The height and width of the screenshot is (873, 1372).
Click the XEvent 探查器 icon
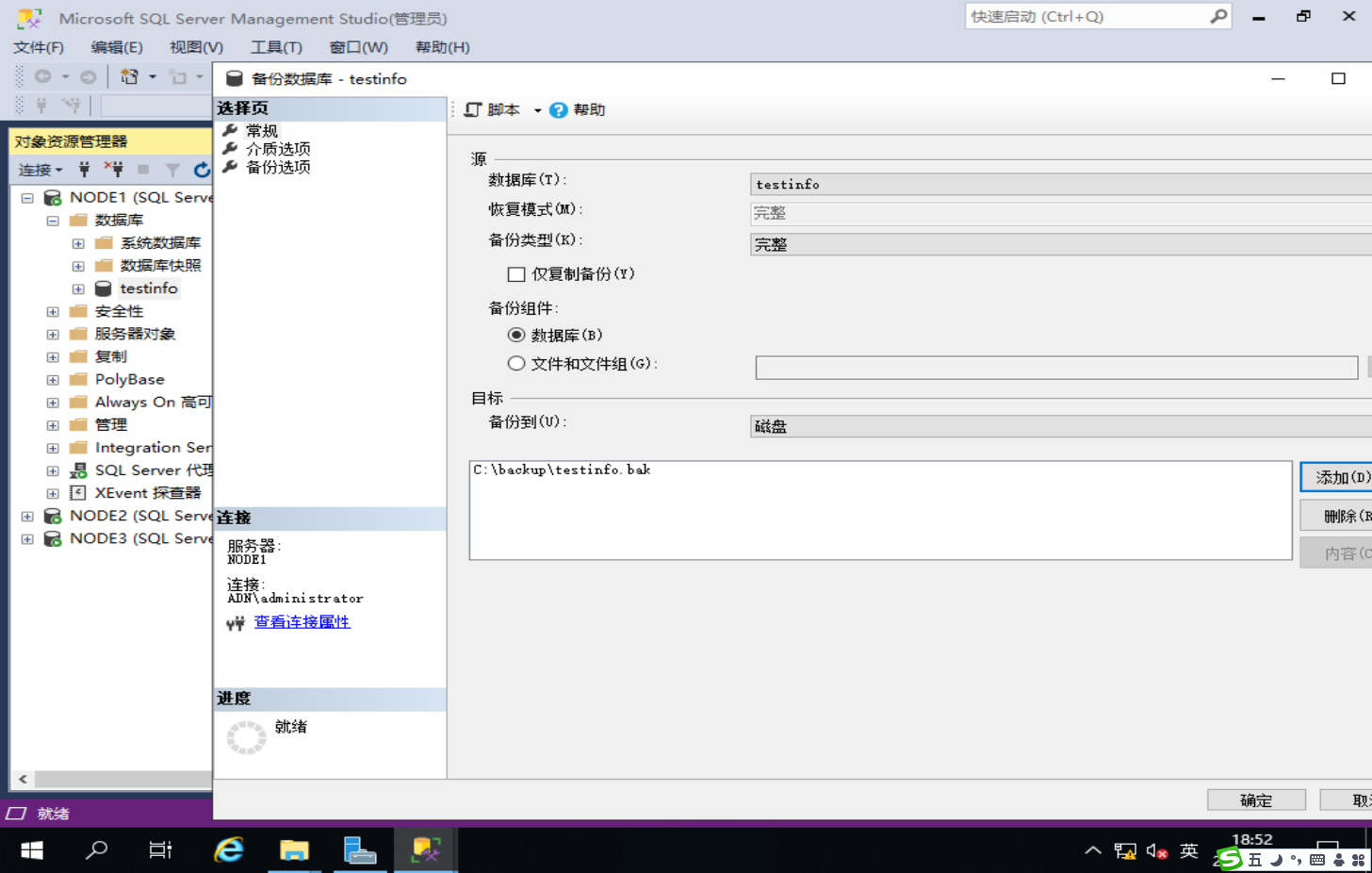pyautogui.click(x=78, y=493)
